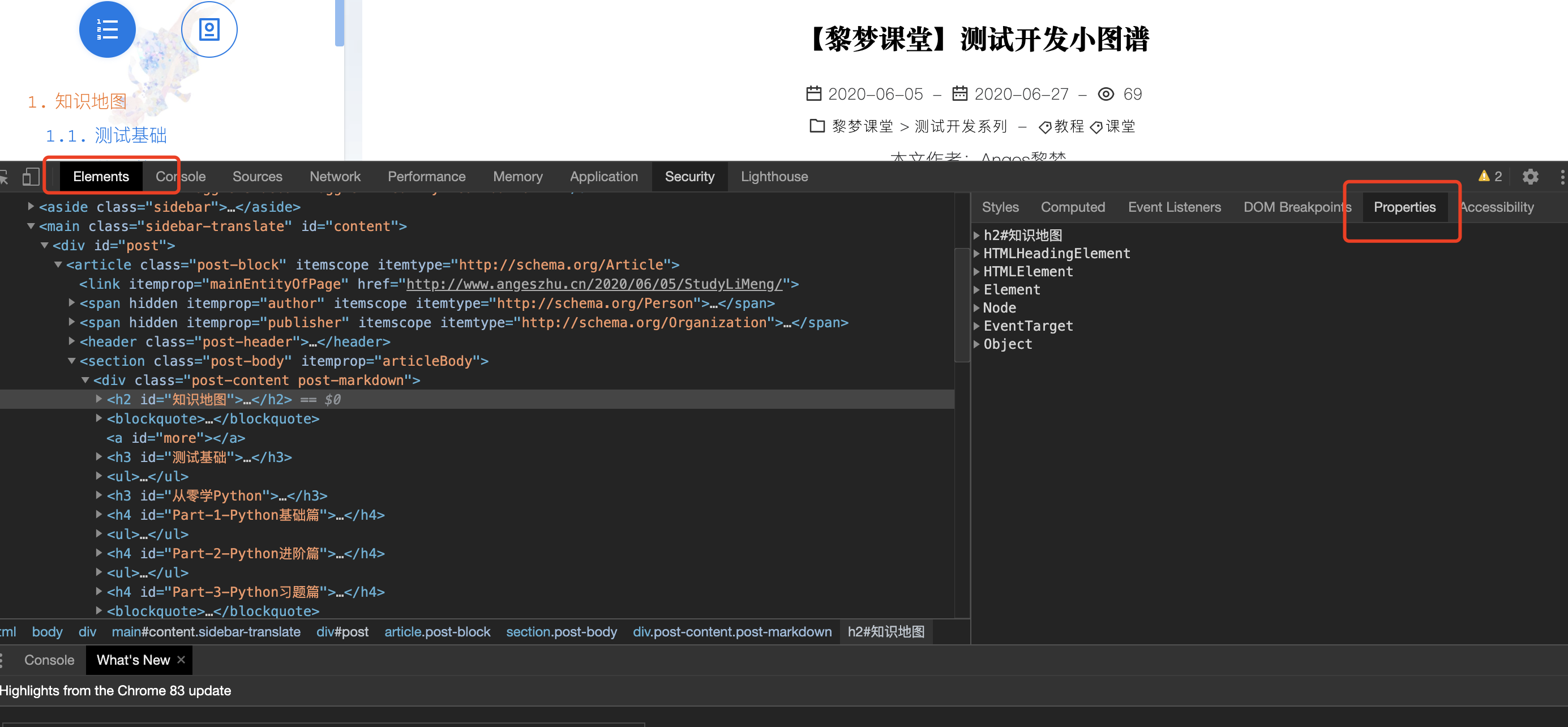Click the inspect element picker icon
This screenshot has width=1568, height=727.
3,177
